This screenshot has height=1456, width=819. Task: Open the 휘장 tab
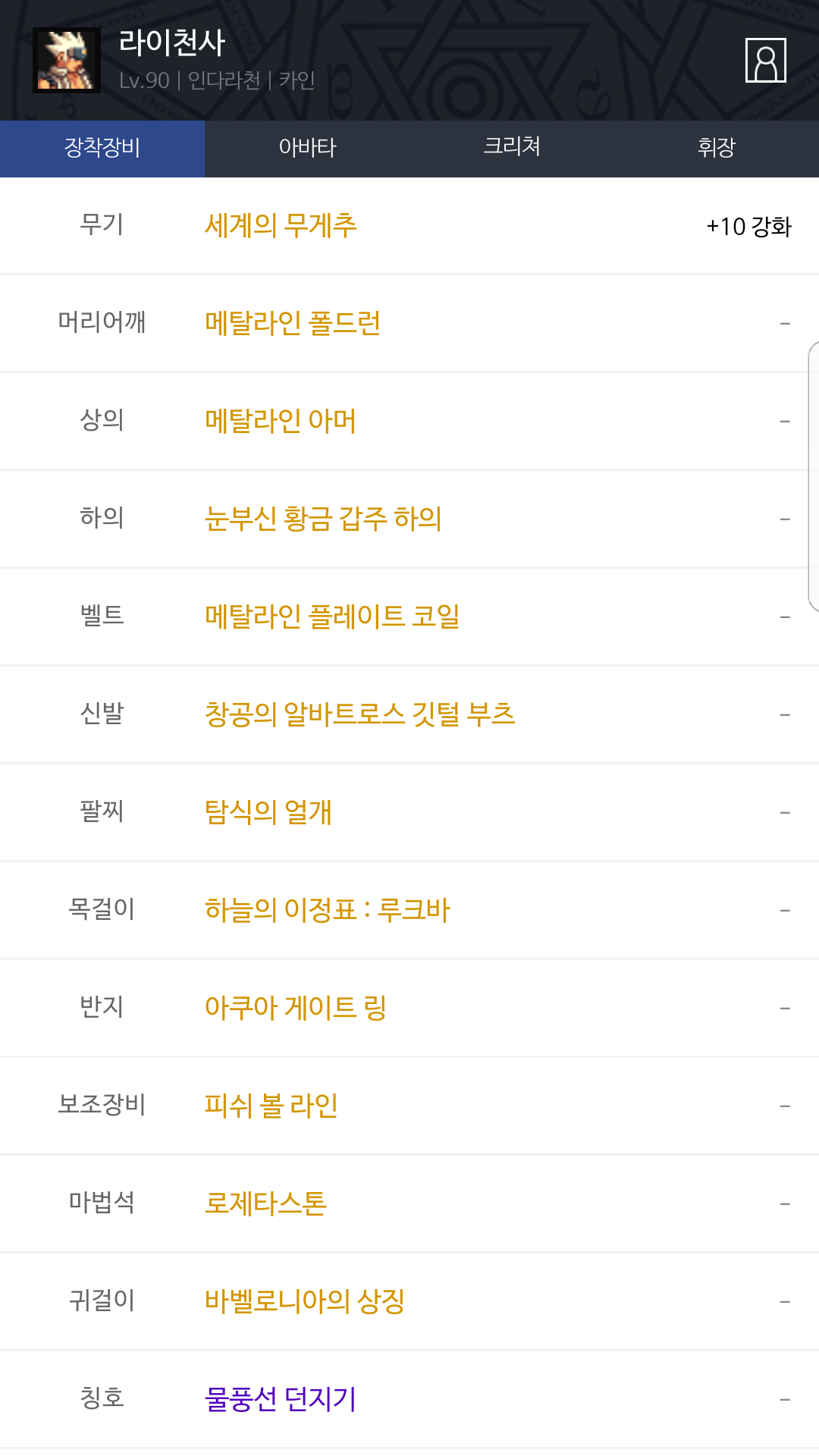pyautogui.click(x=716, y=148)
